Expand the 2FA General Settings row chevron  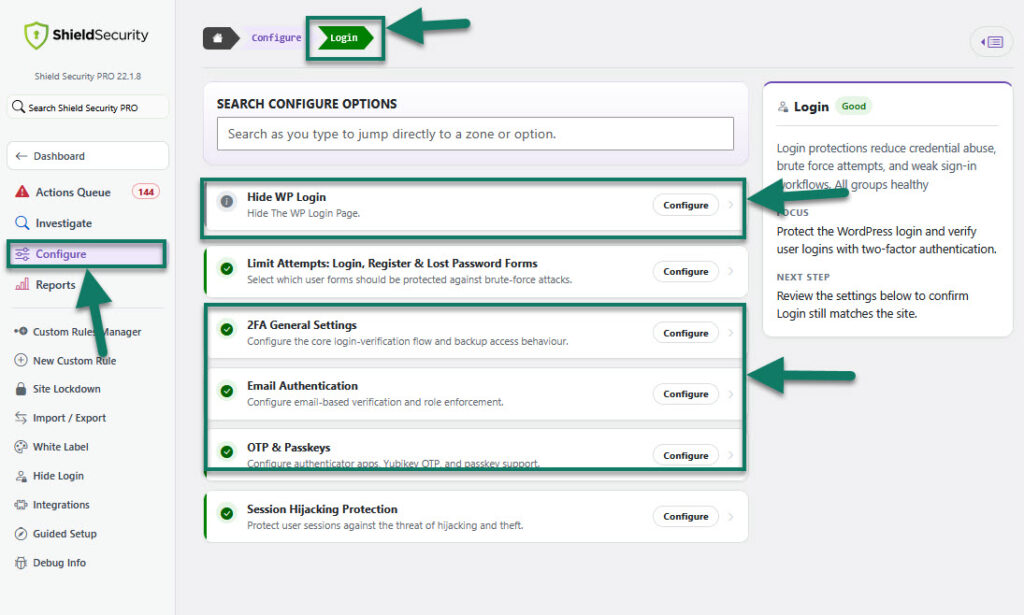(731, 333)
